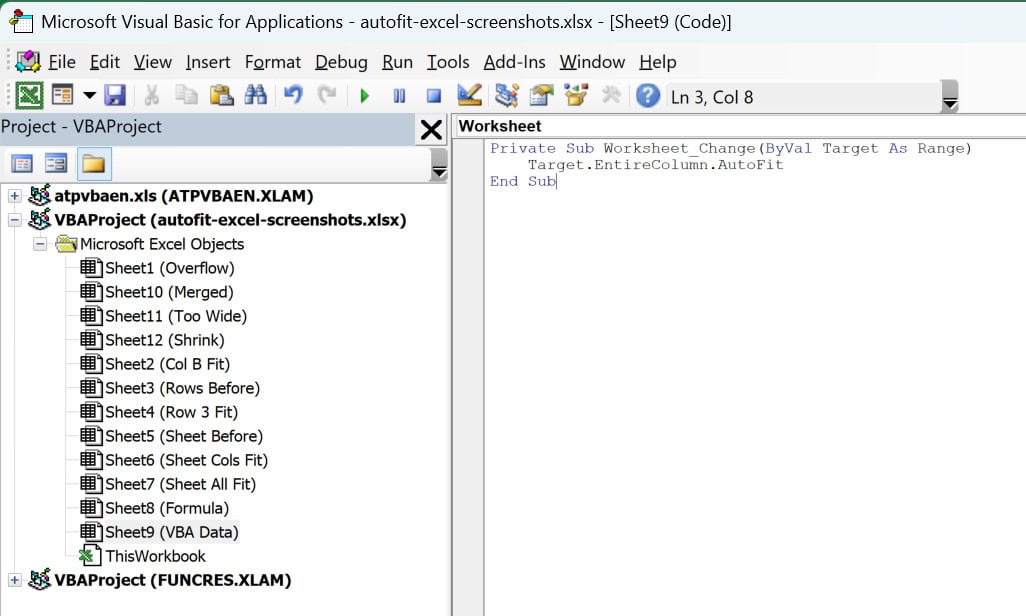
Task: Select Sheet9 (VBA Data) in the tree
Action: coord(172,532)
